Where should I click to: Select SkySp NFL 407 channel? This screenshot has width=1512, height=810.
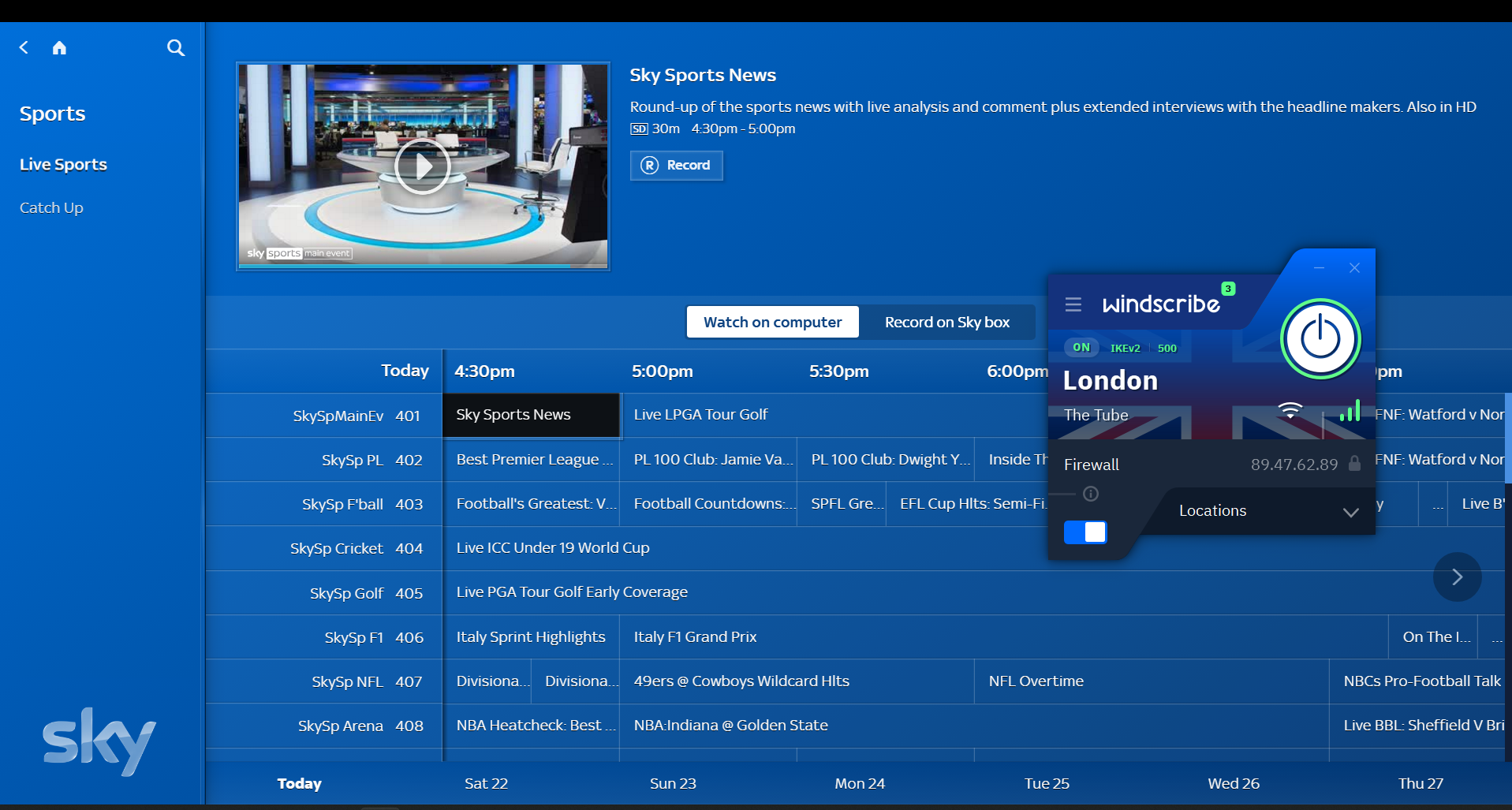pos(324,681)
